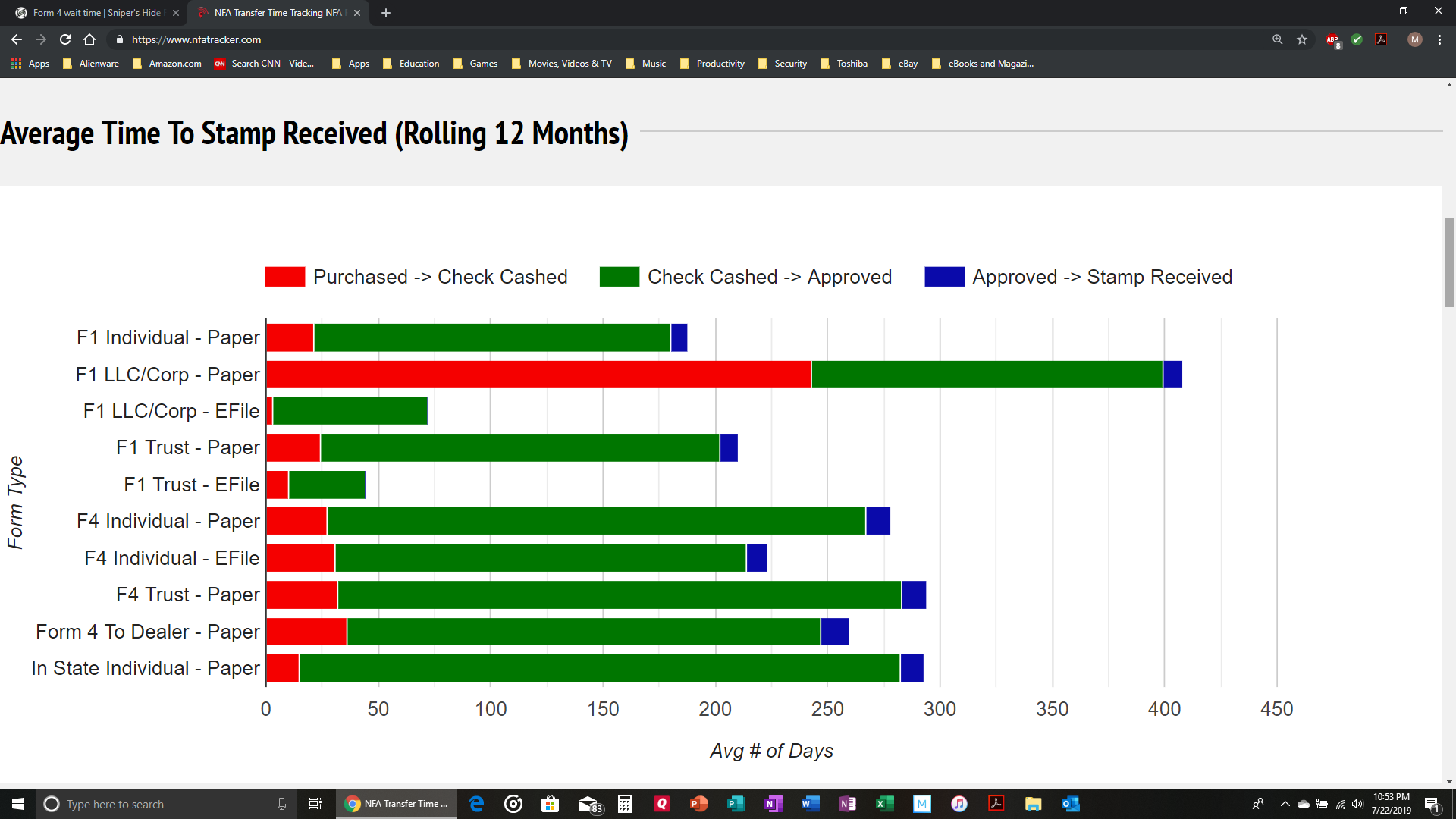Image resolution: width=1456 pixels, height=819 pixels.
Task: Toggle the Purchased -> Check Cashed legend series
Action: click(x=416, y=277)
